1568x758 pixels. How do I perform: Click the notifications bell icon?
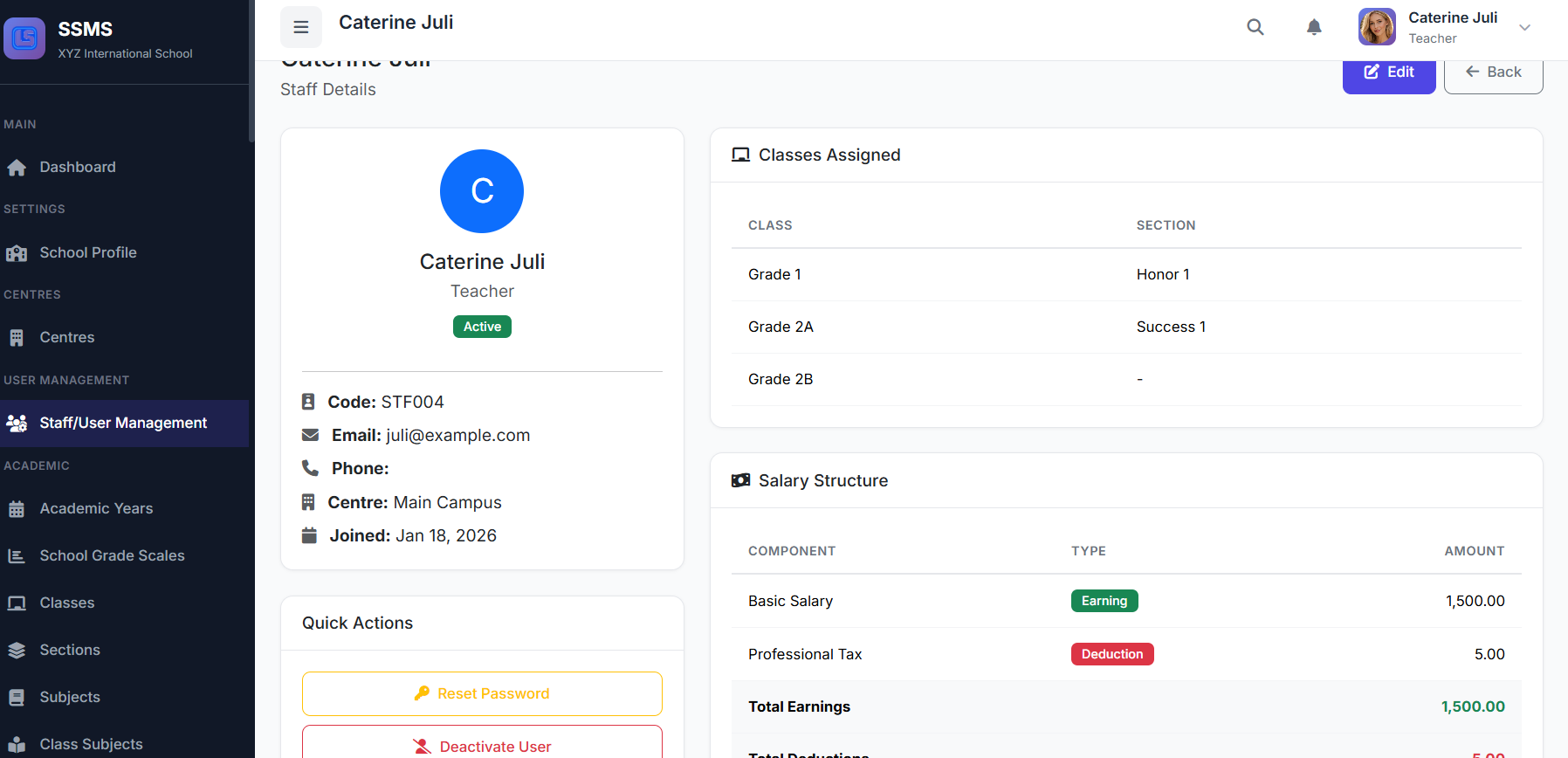pyautogui.click(x=1314, y=27)
